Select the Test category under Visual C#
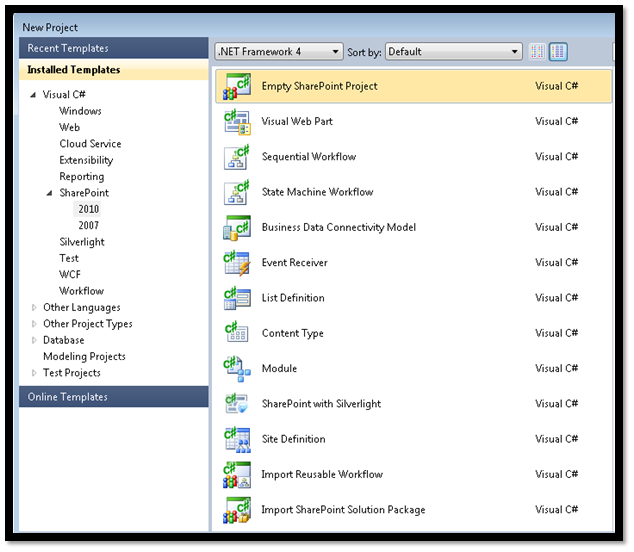Viewport: 634px width, 552px height. tap(69, 258)
